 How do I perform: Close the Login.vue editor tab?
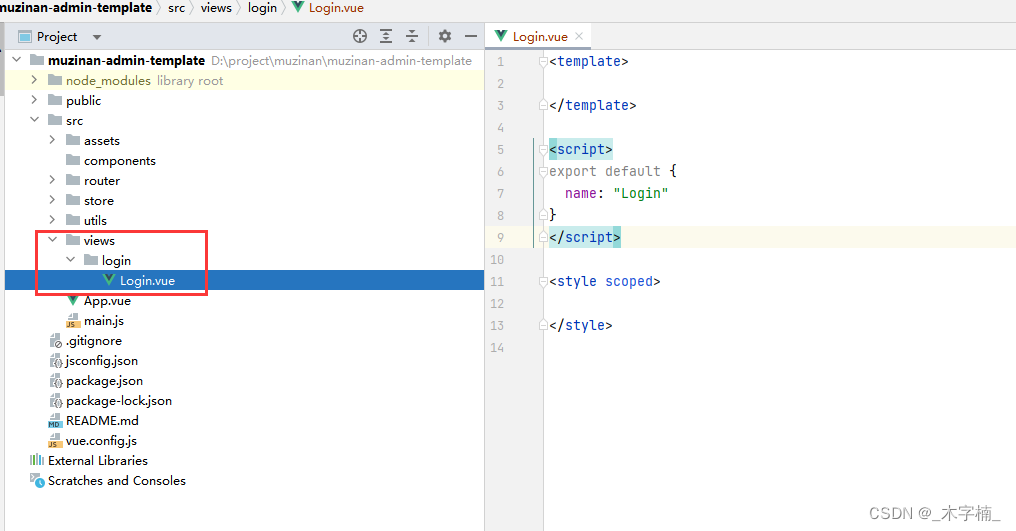point(579,36)
